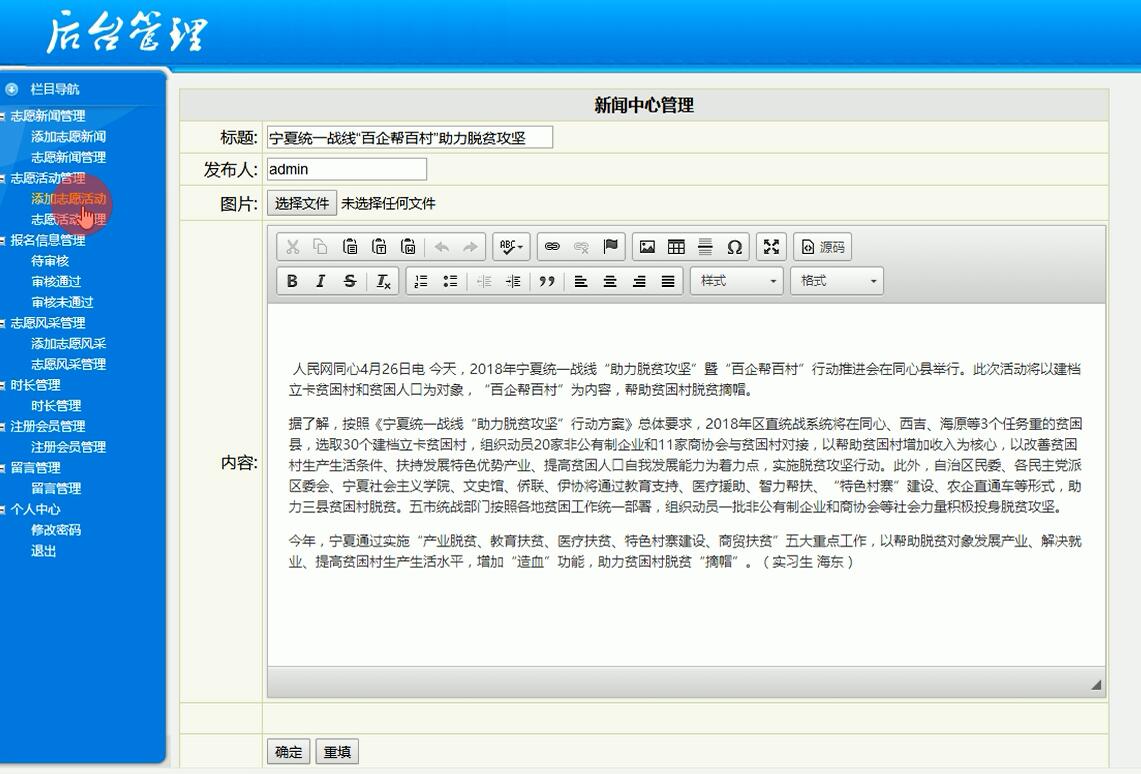Viewport: 1141px width, 774px height.
Task: Click the Redo arrow icon
Action: [x=471, y=247]
